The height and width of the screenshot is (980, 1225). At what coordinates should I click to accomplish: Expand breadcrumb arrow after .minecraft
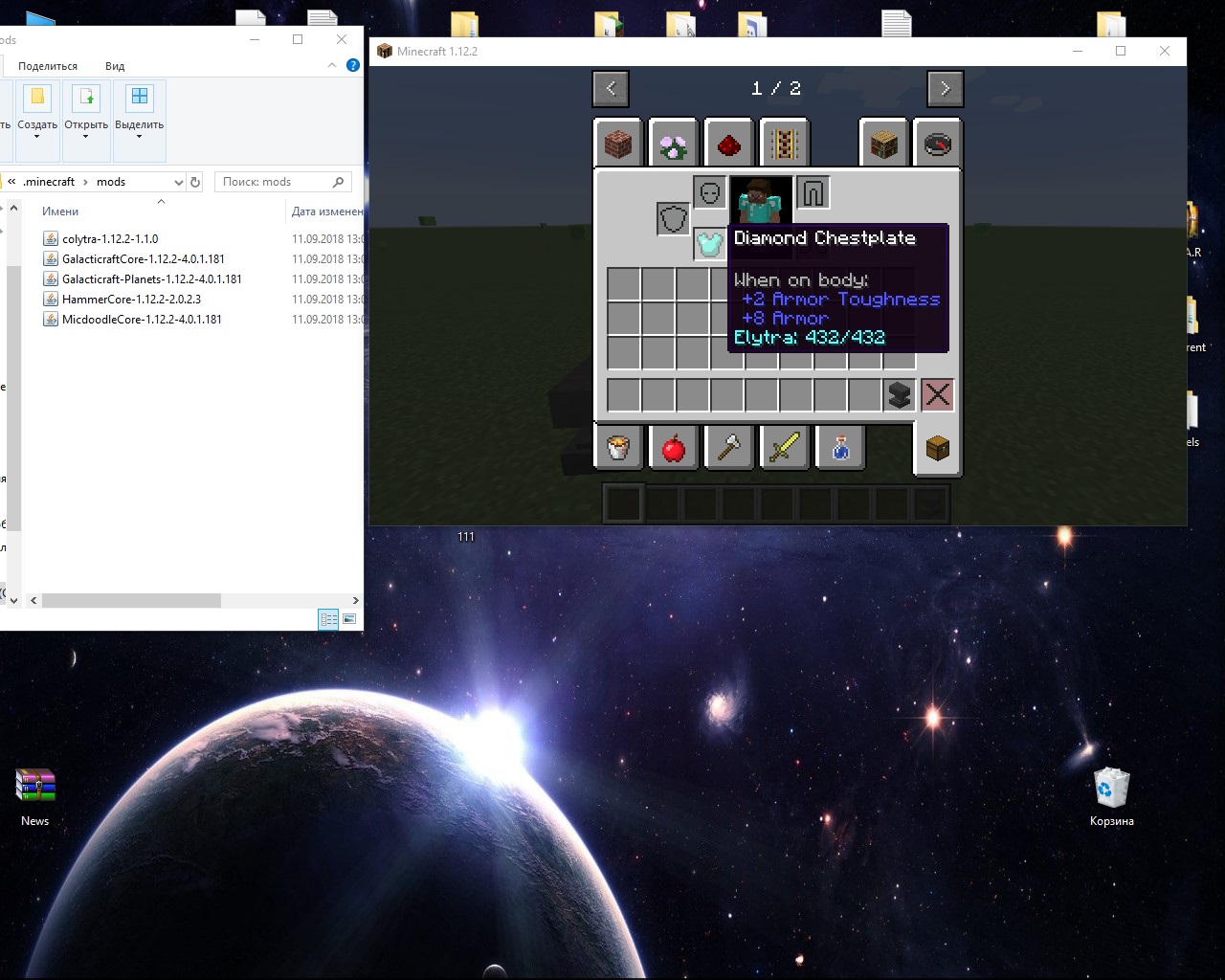point(85,182)
